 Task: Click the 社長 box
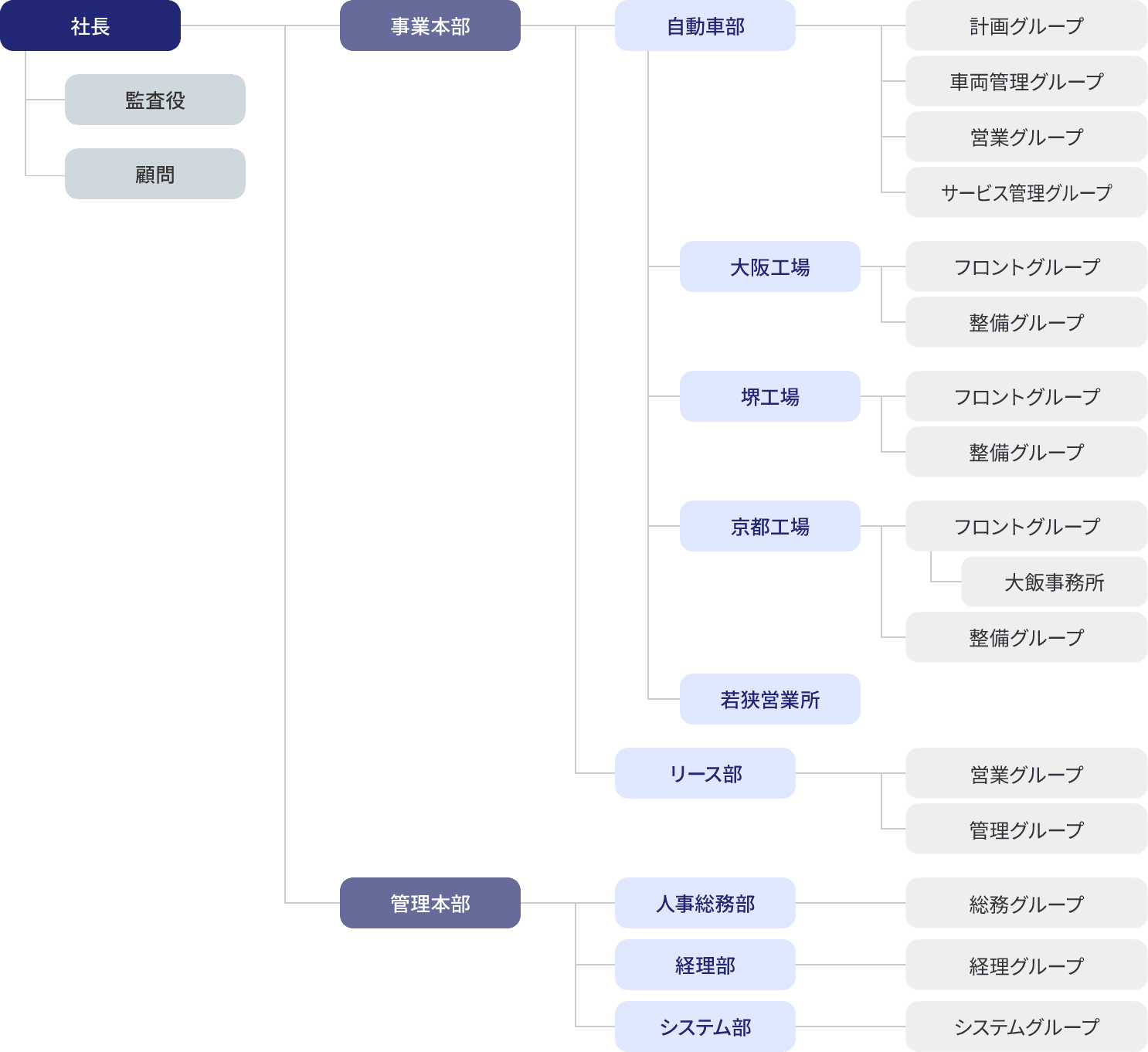coord(90,25)
